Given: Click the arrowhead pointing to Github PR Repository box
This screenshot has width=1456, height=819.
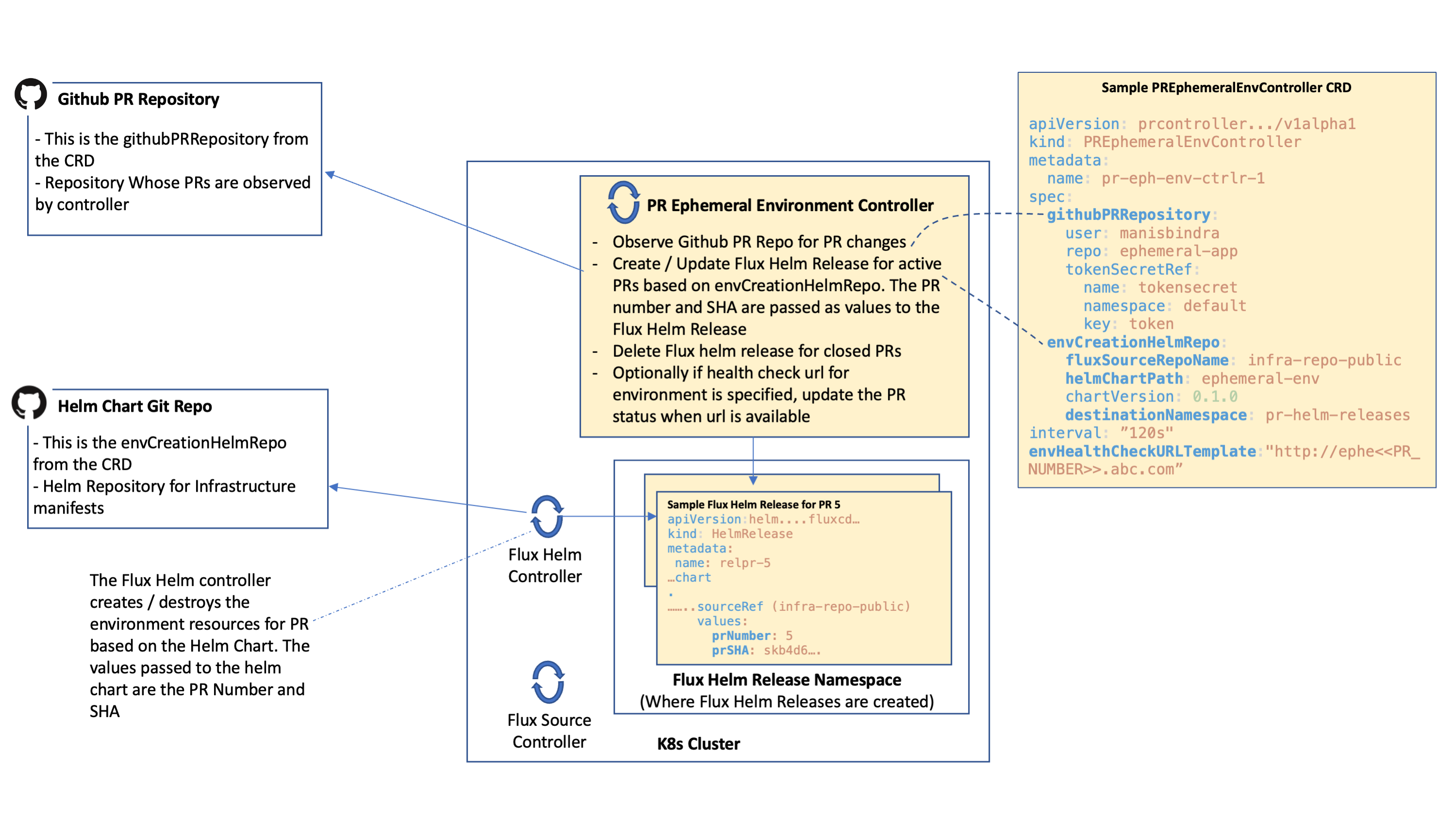Looking at the screenshot, I should (x=330, y=175).
